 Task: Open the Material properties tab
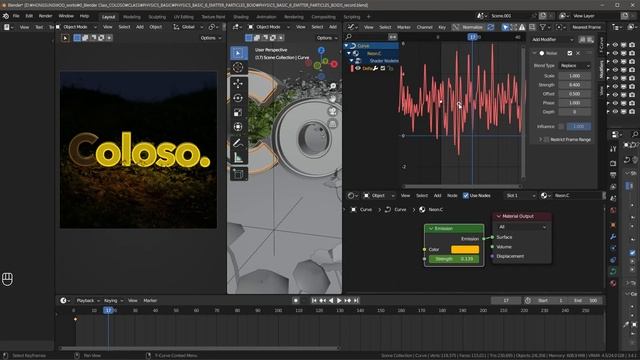pyautogui.click(x=613, y=283)
